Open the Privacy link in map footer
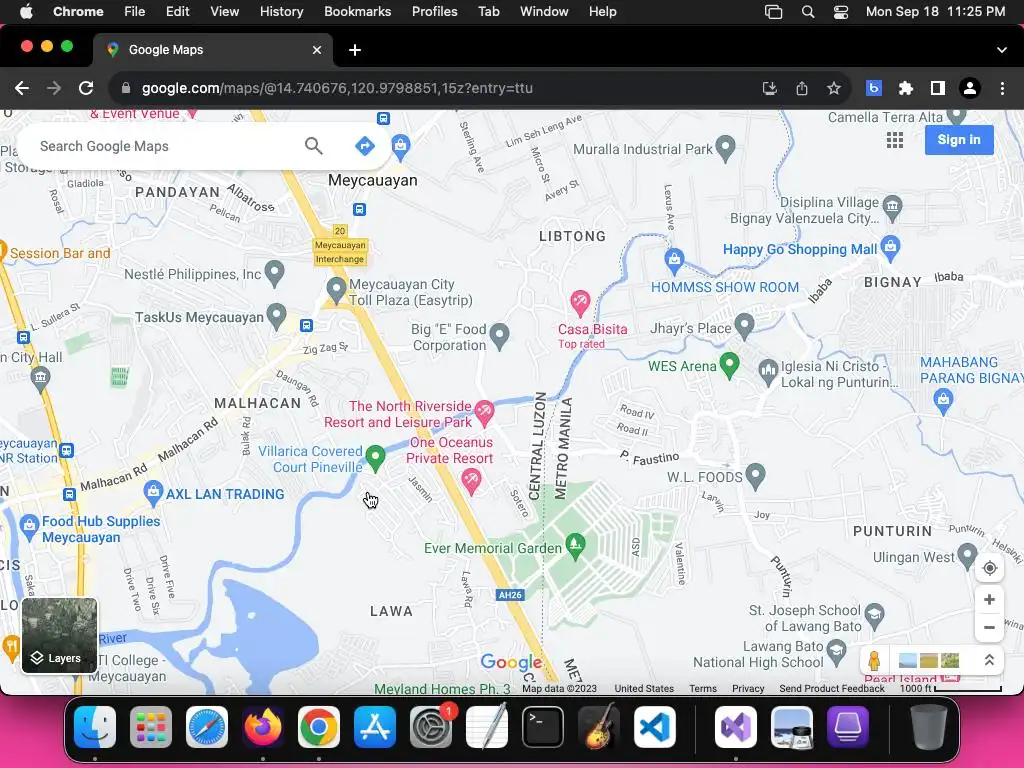Viewport: 1024px width, 768px height. coord(748,688)
